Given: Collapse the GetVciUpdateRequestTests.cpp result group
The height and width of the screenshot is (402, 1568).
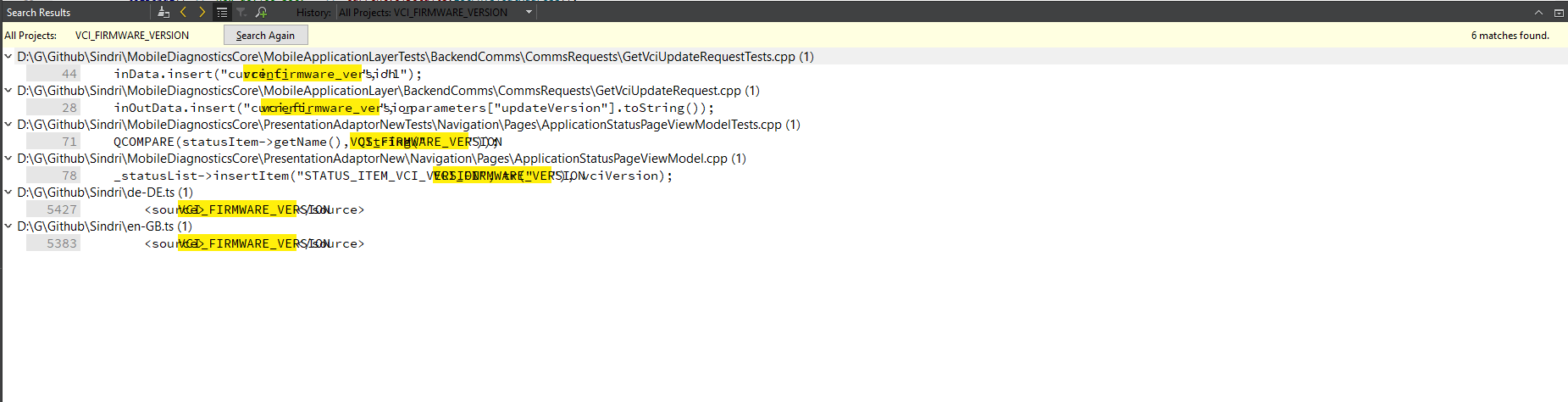Looking at the screenshot, I should coord(8,57).
